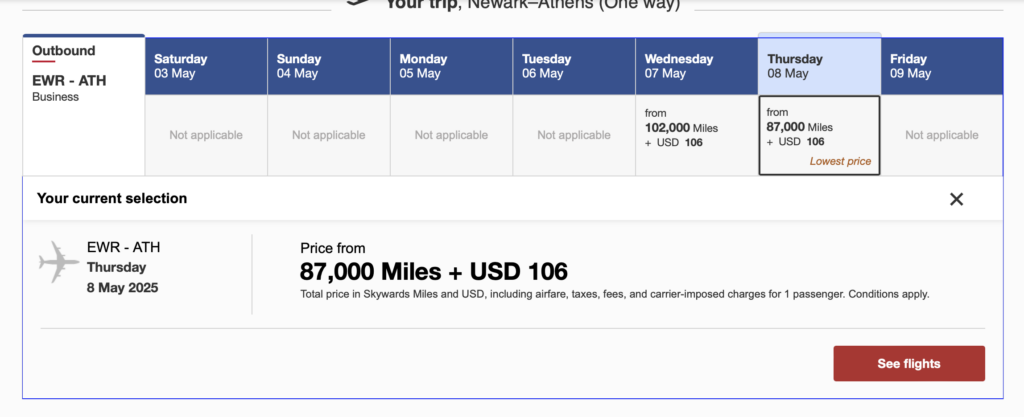
Task: Select Tuesday 06 May in the calendar
Action: tap(573, 66)
